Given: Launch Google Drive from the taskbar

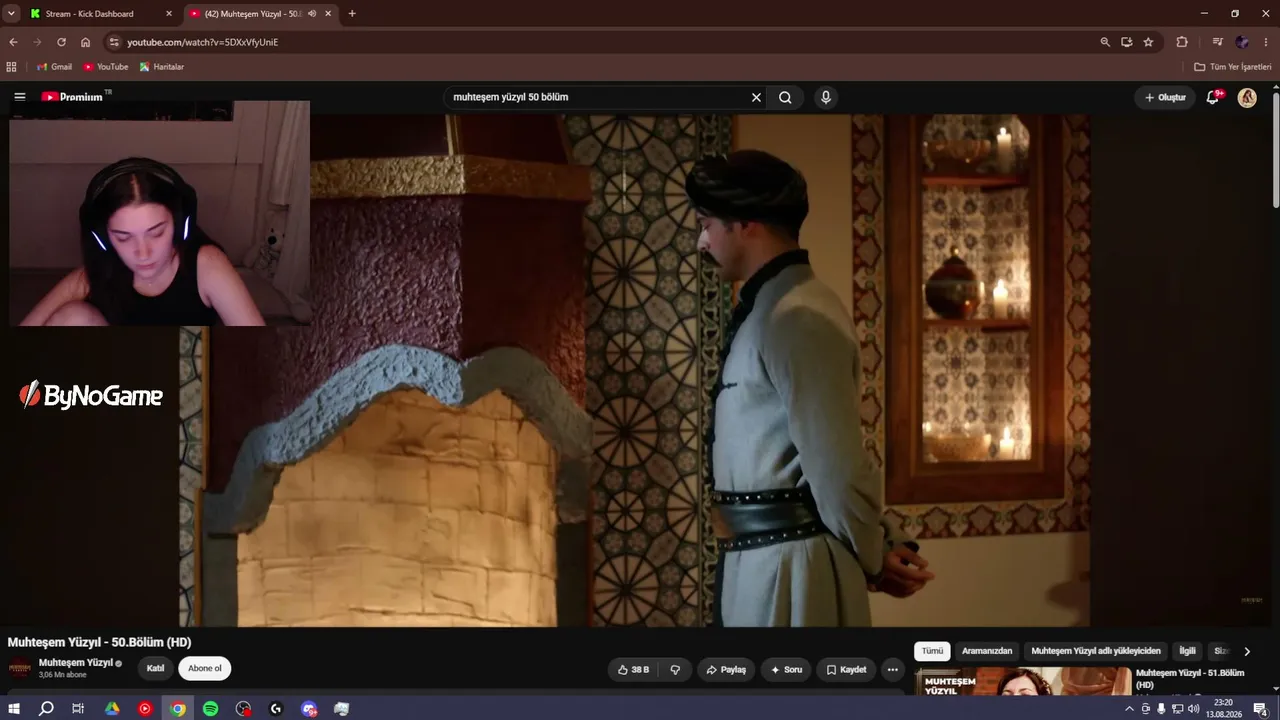Looking at the screenshot, I should click(112, 709).
